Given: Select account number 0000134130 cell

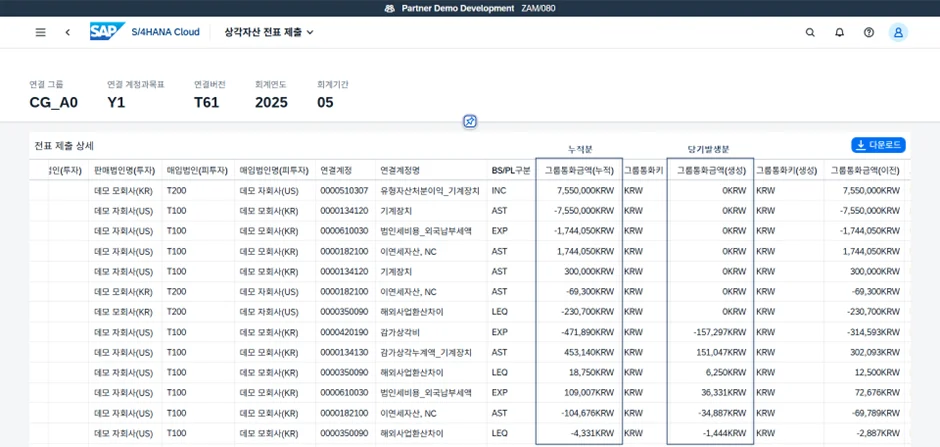Looking at the screenshot, I should click(344, 352).
